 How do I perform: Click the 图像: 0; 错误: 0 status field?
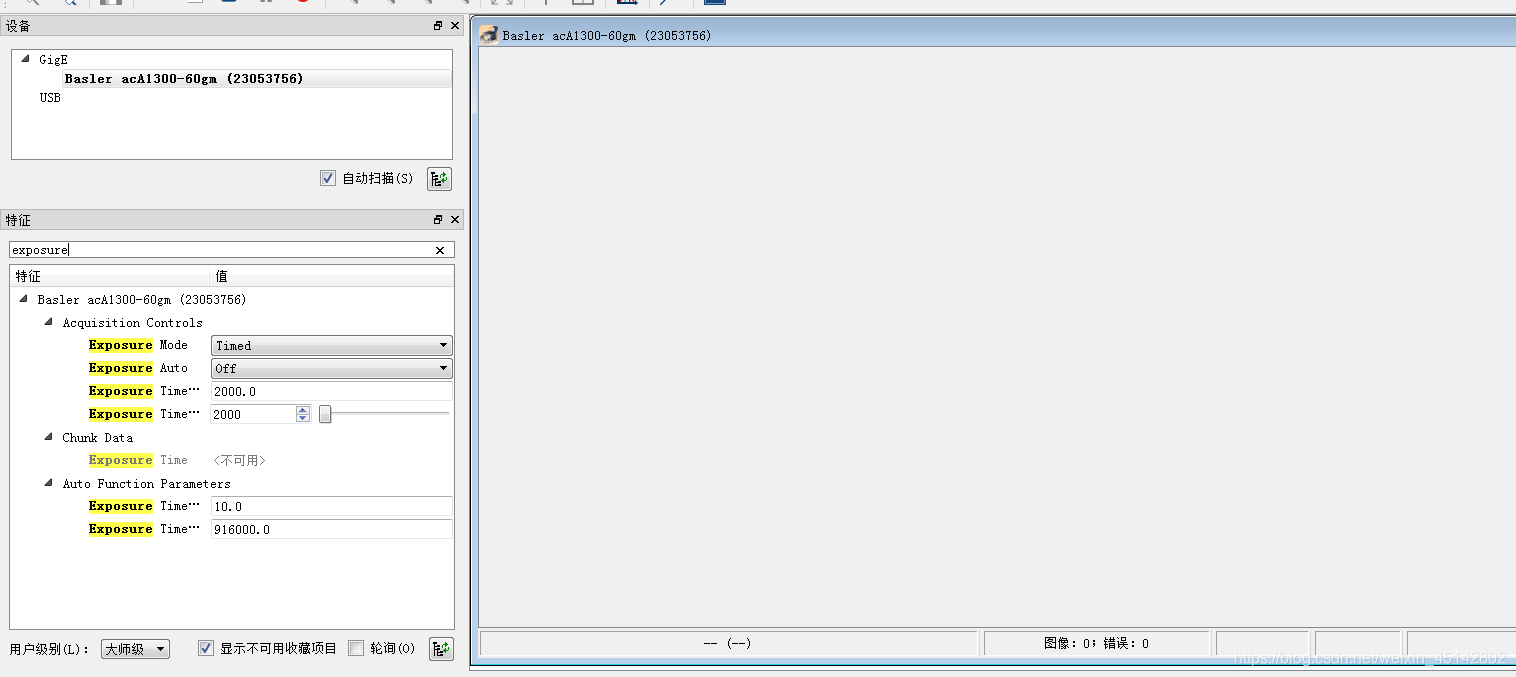coord(1096,643)
